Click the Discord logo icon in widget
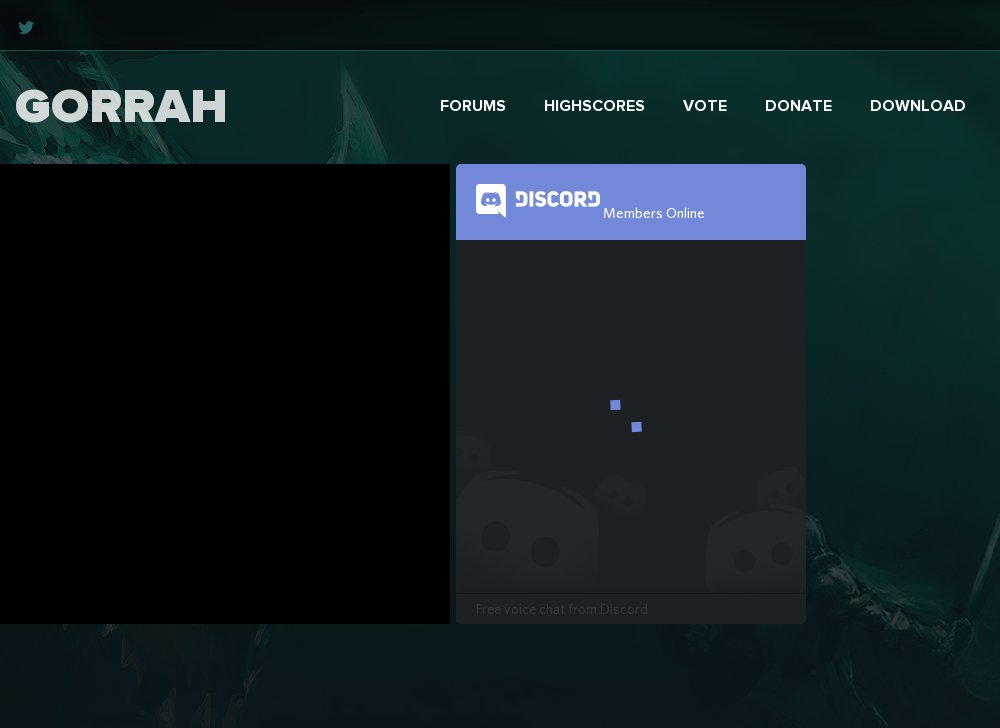 (x=491, y=201)
